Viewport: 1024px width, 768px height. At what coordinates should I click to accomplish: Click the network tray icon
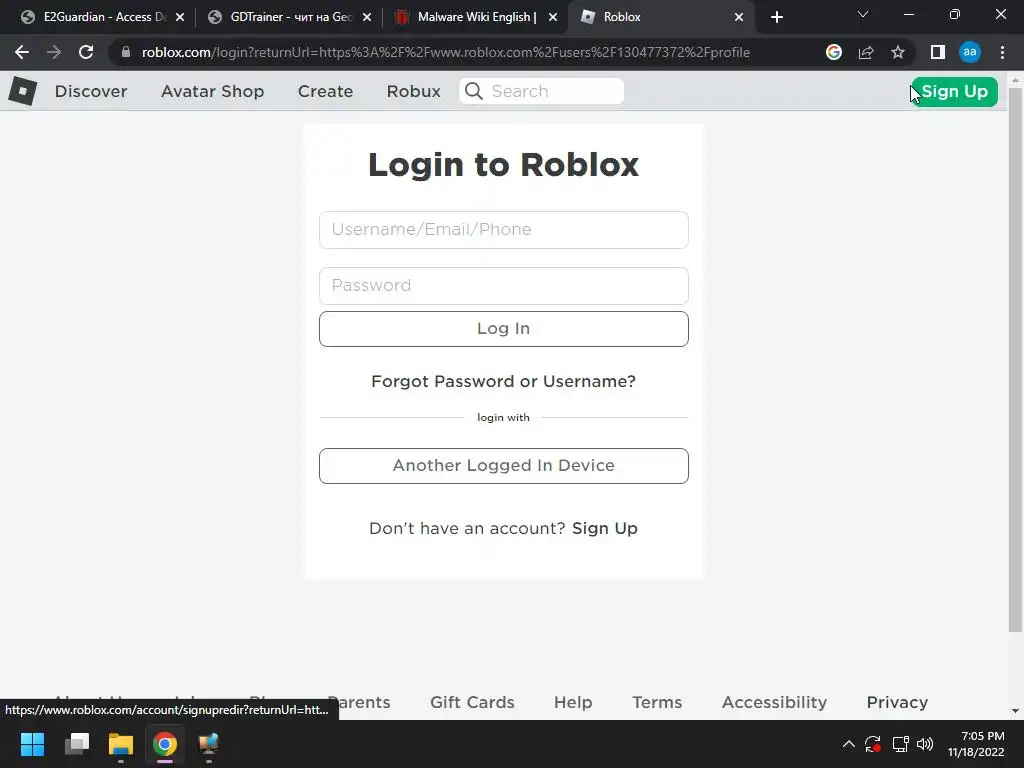point(901,744)
